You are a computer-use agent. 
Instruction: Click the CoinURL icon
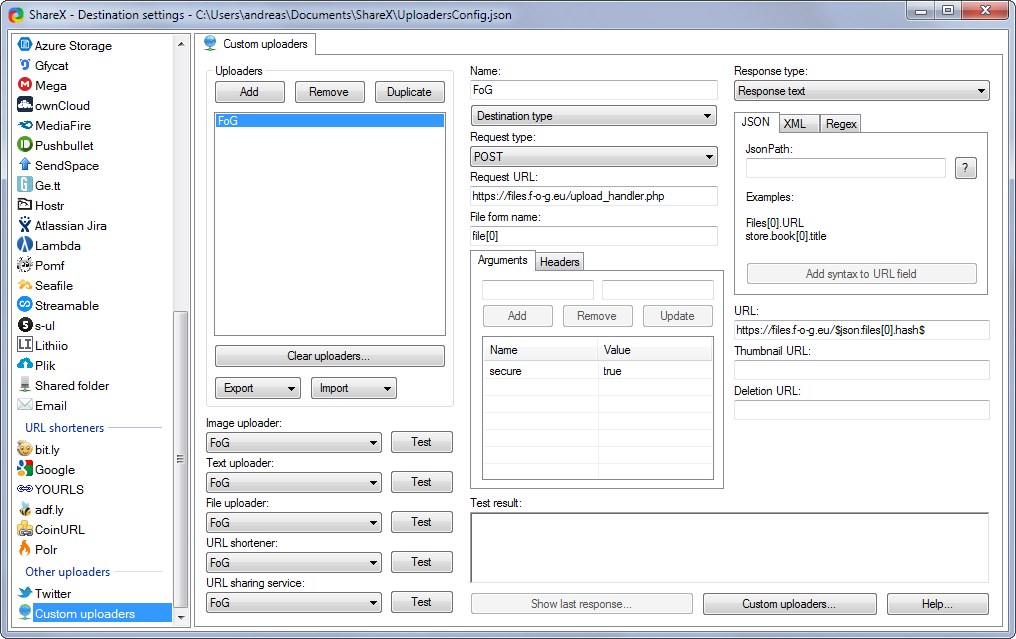click(25, 529)
